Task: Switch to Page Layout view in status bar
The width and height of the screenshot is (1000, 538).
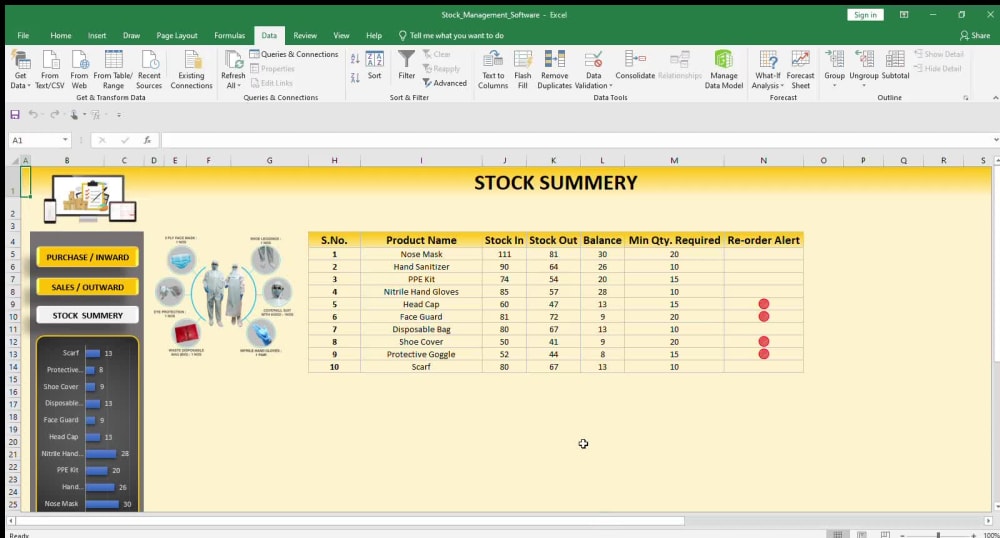Action: pos(862,534)
